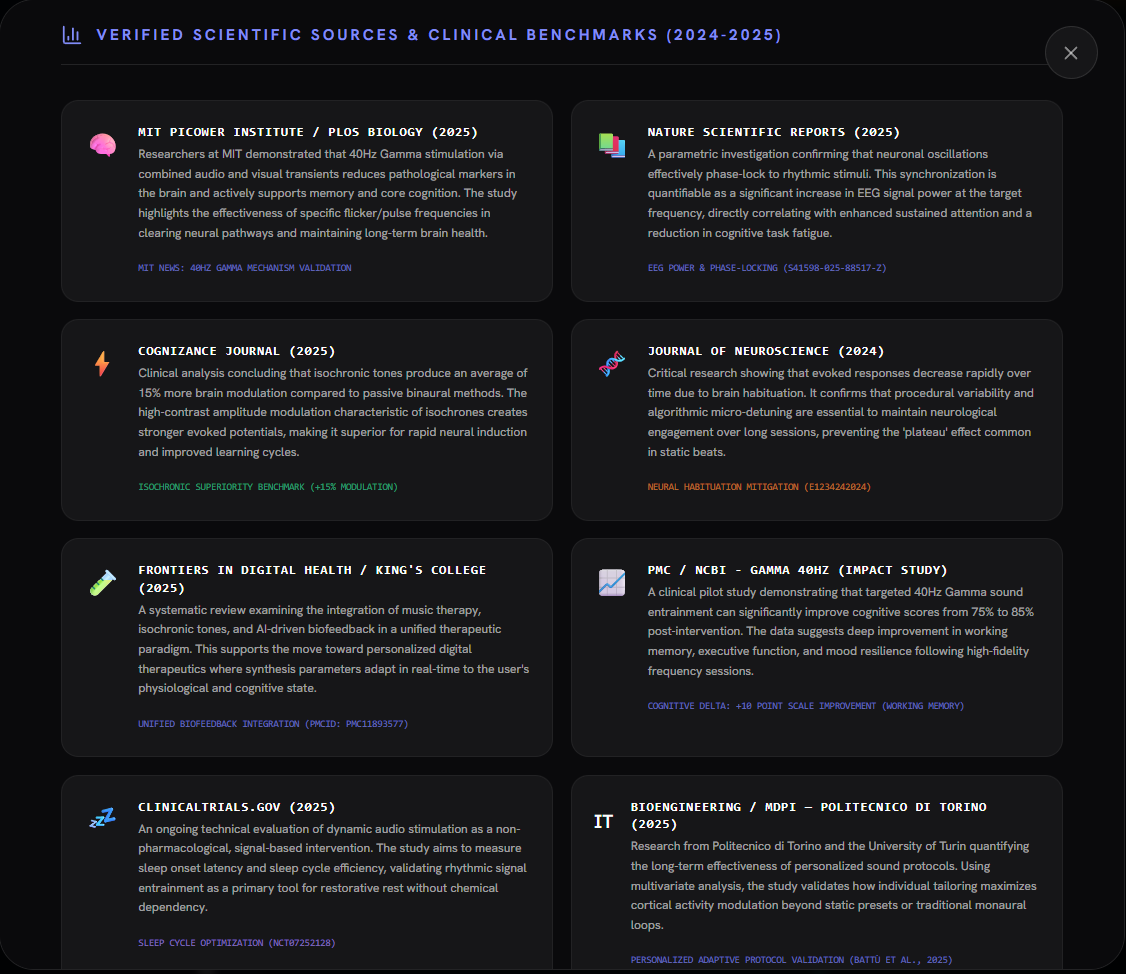Image resolution: width=1126 pixels, height=974 pixels.
Task: Click the DNA icon on Journal of Neuroscience card
Action: (612, 364)
